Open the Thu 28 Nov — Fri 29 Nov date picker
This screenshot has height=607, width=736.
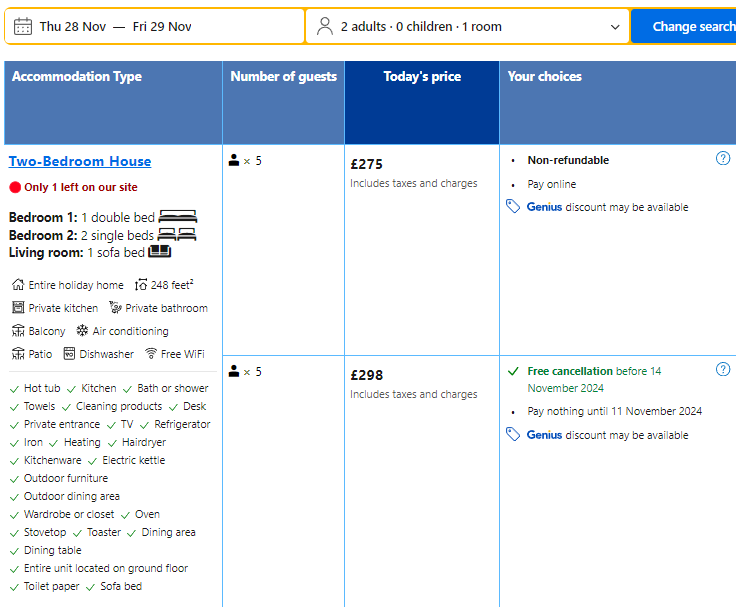[x=154, y=27]
